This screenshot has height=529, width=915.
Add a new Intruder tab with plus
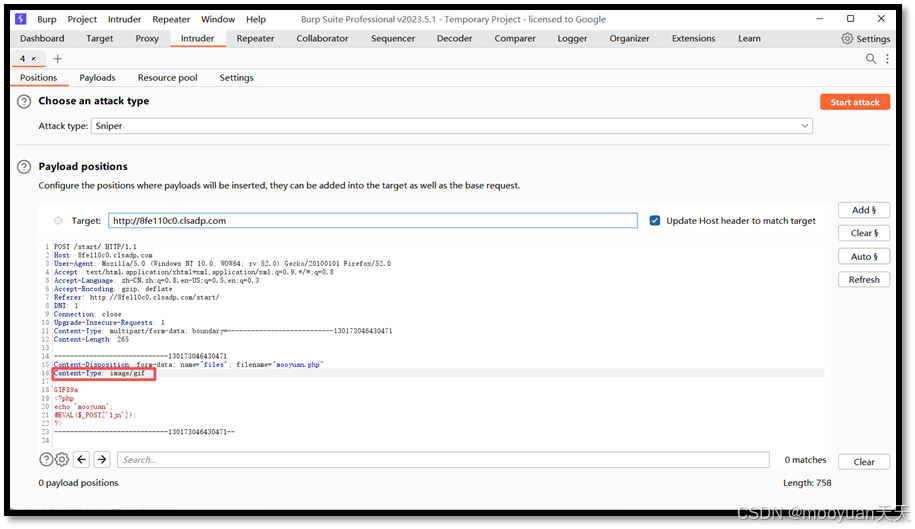[57, 59]
